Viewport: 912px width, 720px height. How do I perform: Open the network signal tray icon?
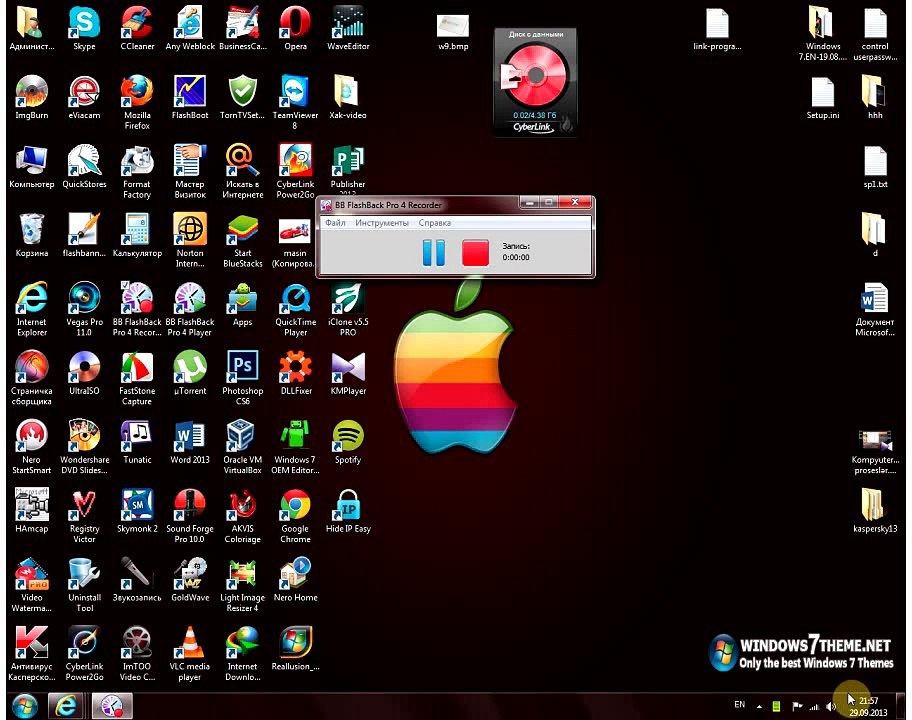(814, 707)
